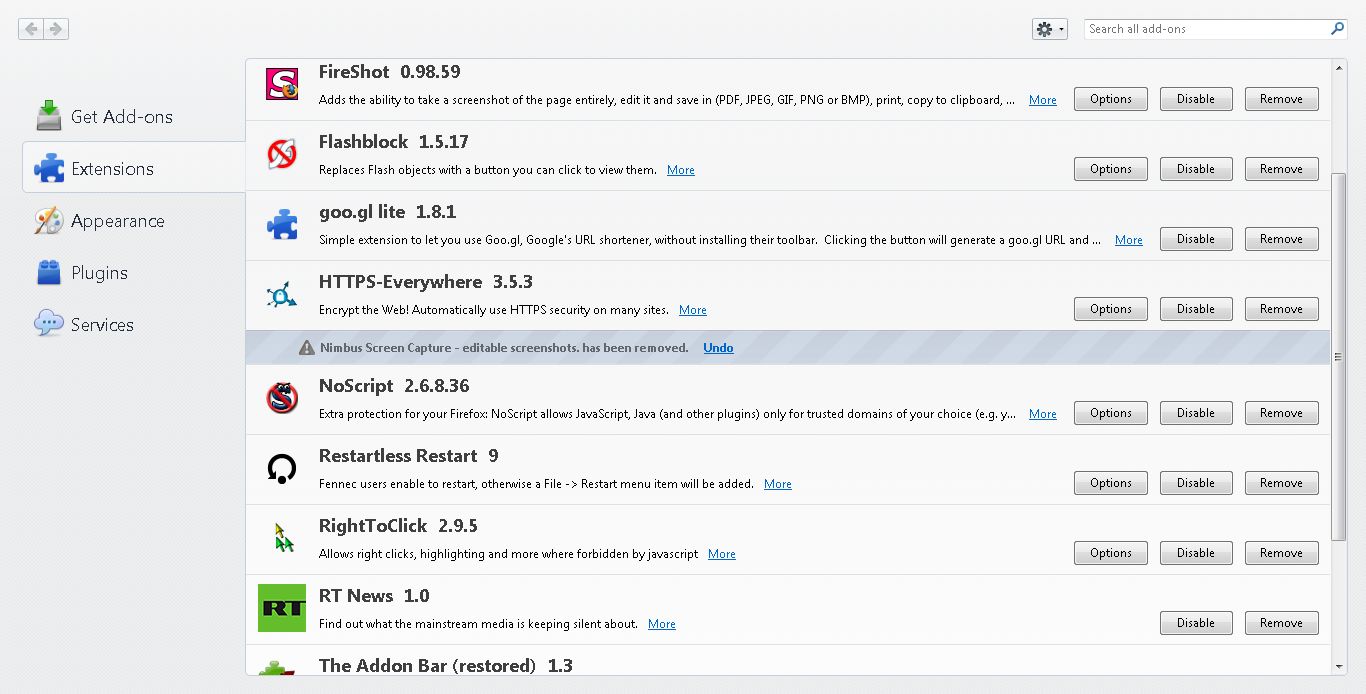Click the RightToClick cursor icon

(x=284, y=538)
